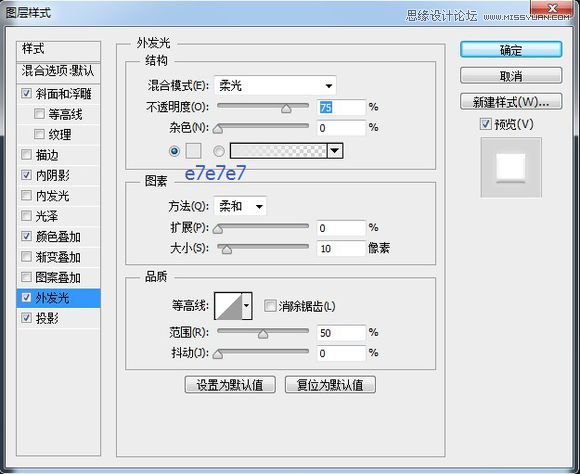
Task: Enable the 渐变叠加 checkbox
Action: click(x=26, y=256)
